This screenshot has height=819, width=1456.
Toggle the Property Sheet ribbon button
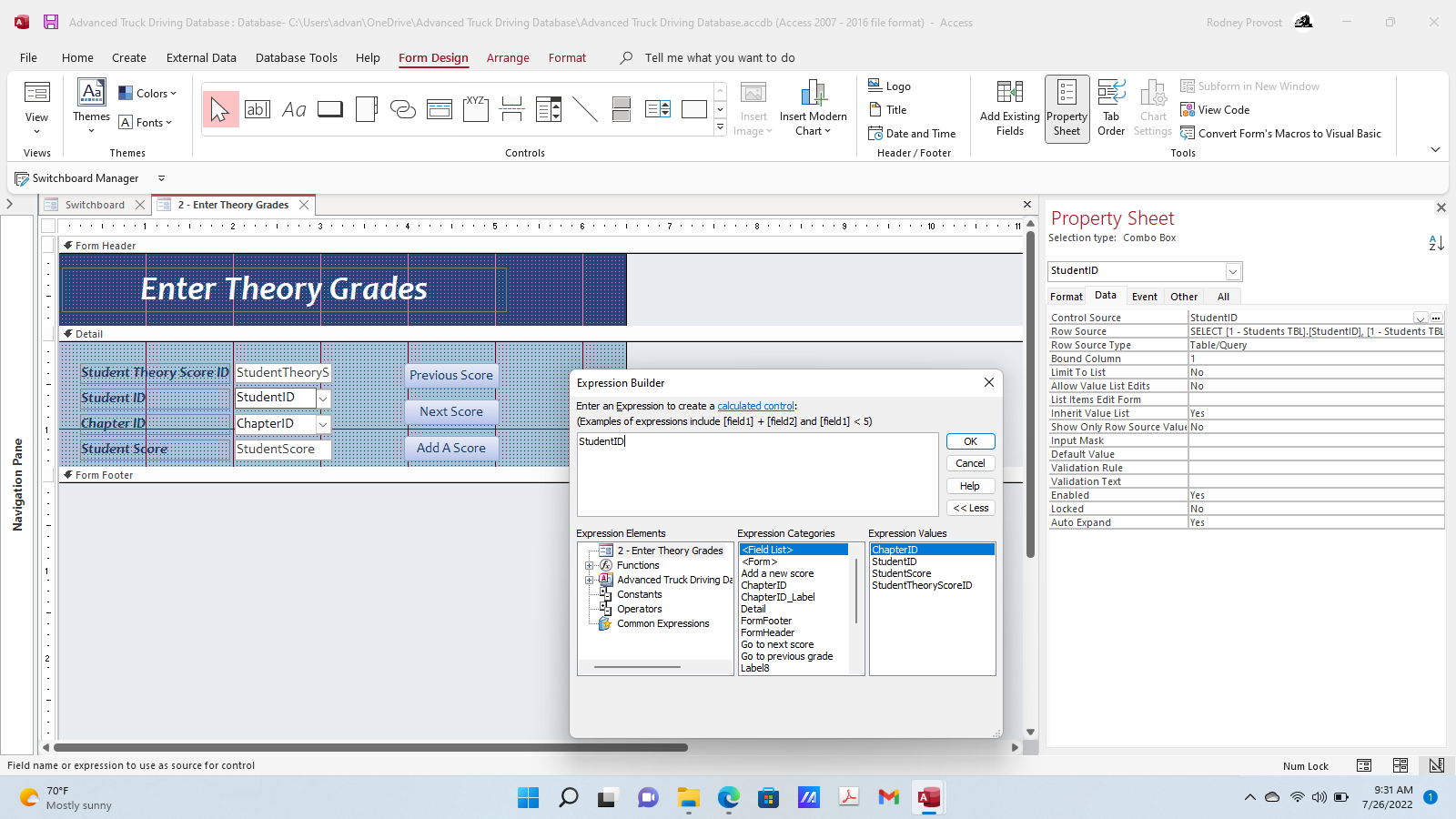point(1067,108)
